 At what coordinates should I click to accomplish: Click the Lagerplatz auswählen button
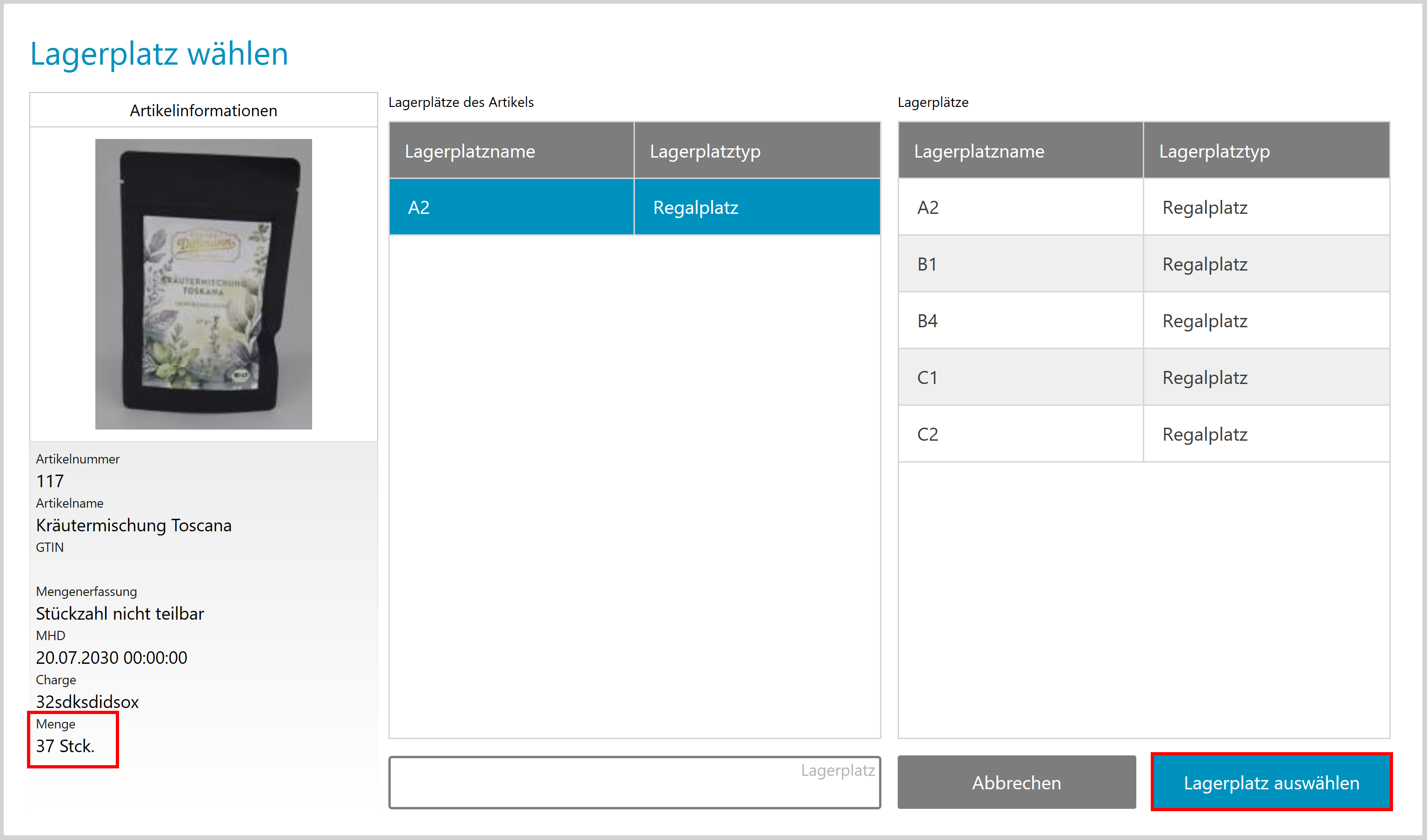(x=1271, y=782)
